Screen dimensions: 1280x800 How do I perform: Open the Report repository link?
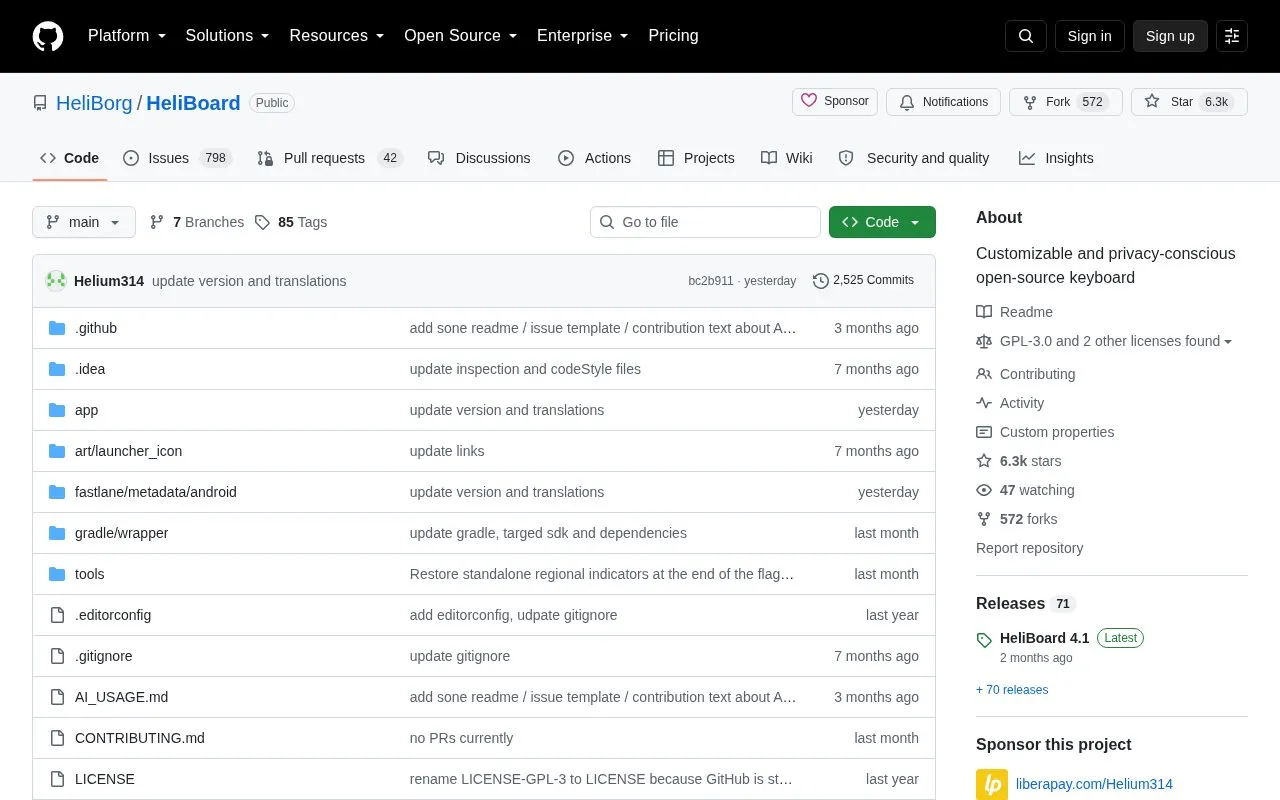(1029, 548)
